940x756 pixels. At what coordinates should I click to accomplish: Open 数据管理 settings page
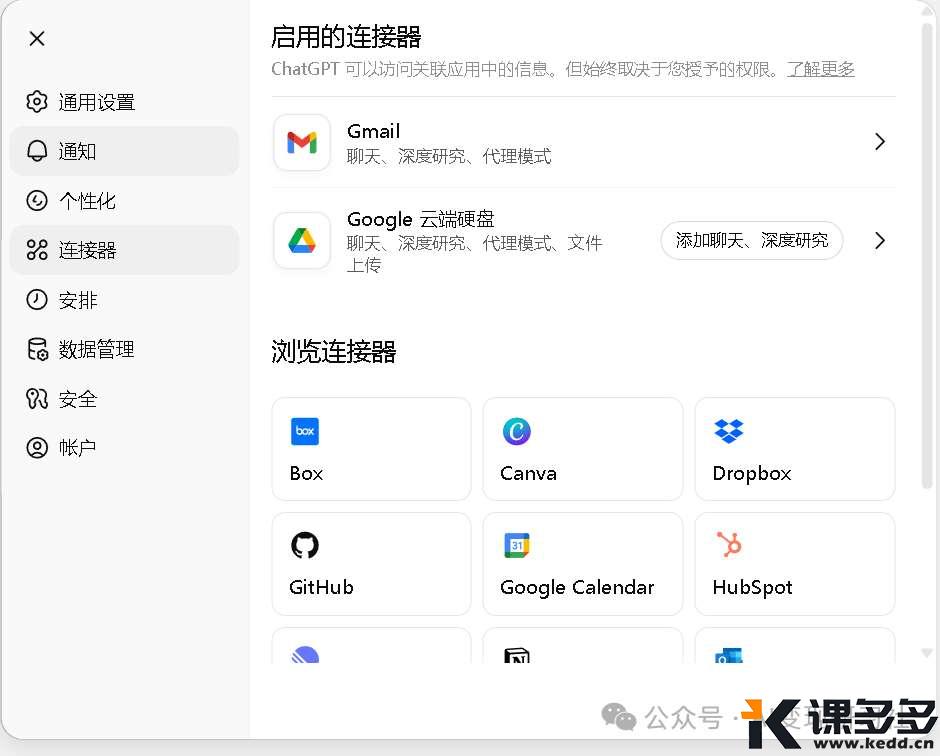tap(96, 350)
